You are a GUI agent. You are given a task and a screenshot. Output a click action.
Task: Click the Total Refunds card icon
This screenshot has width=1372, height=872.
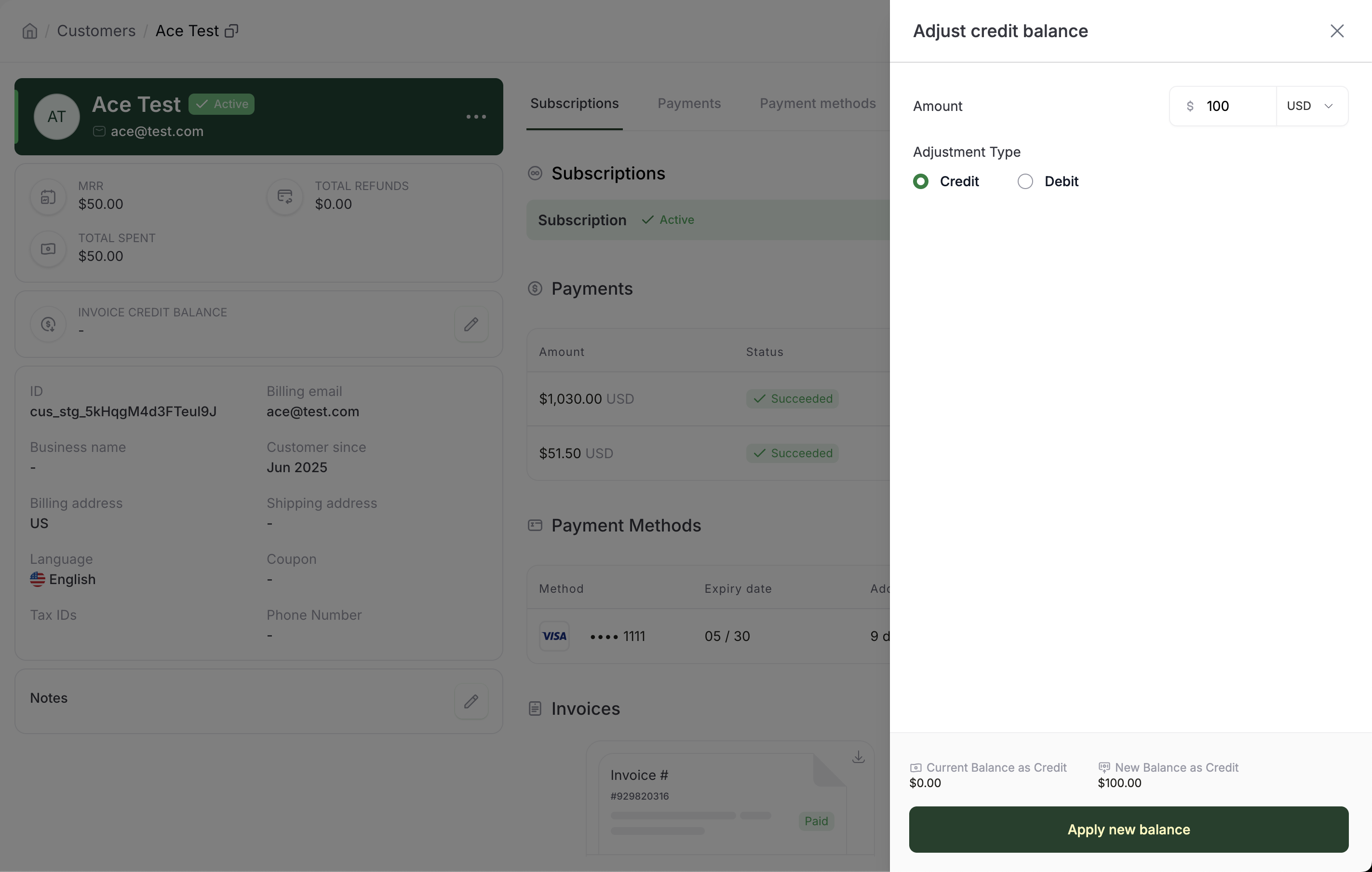click(x=285, y=197)
